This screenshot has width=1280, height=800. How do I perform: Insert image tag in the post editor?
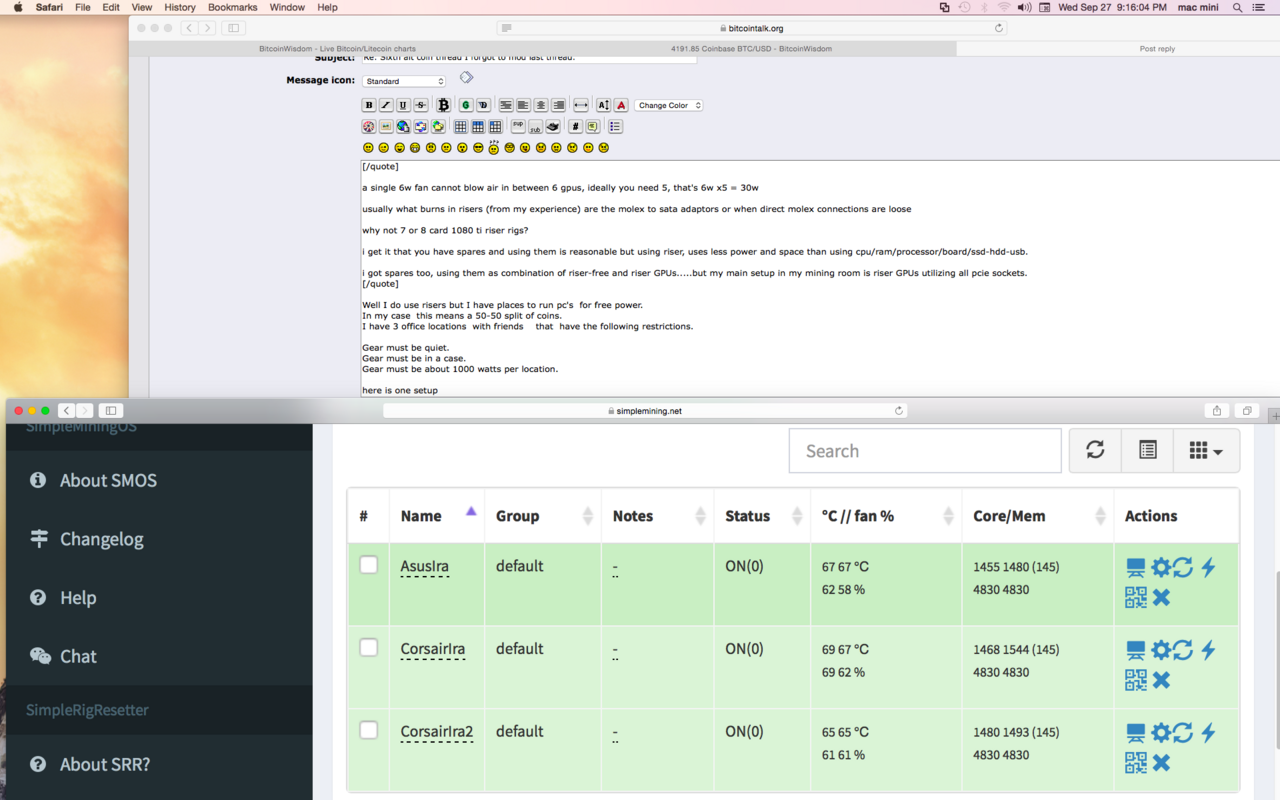pos(385,127)
